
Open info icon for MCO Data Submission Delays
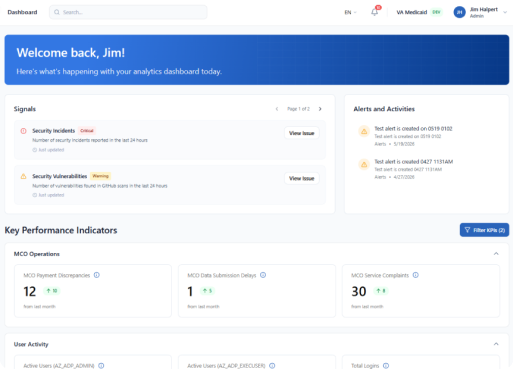263,275
